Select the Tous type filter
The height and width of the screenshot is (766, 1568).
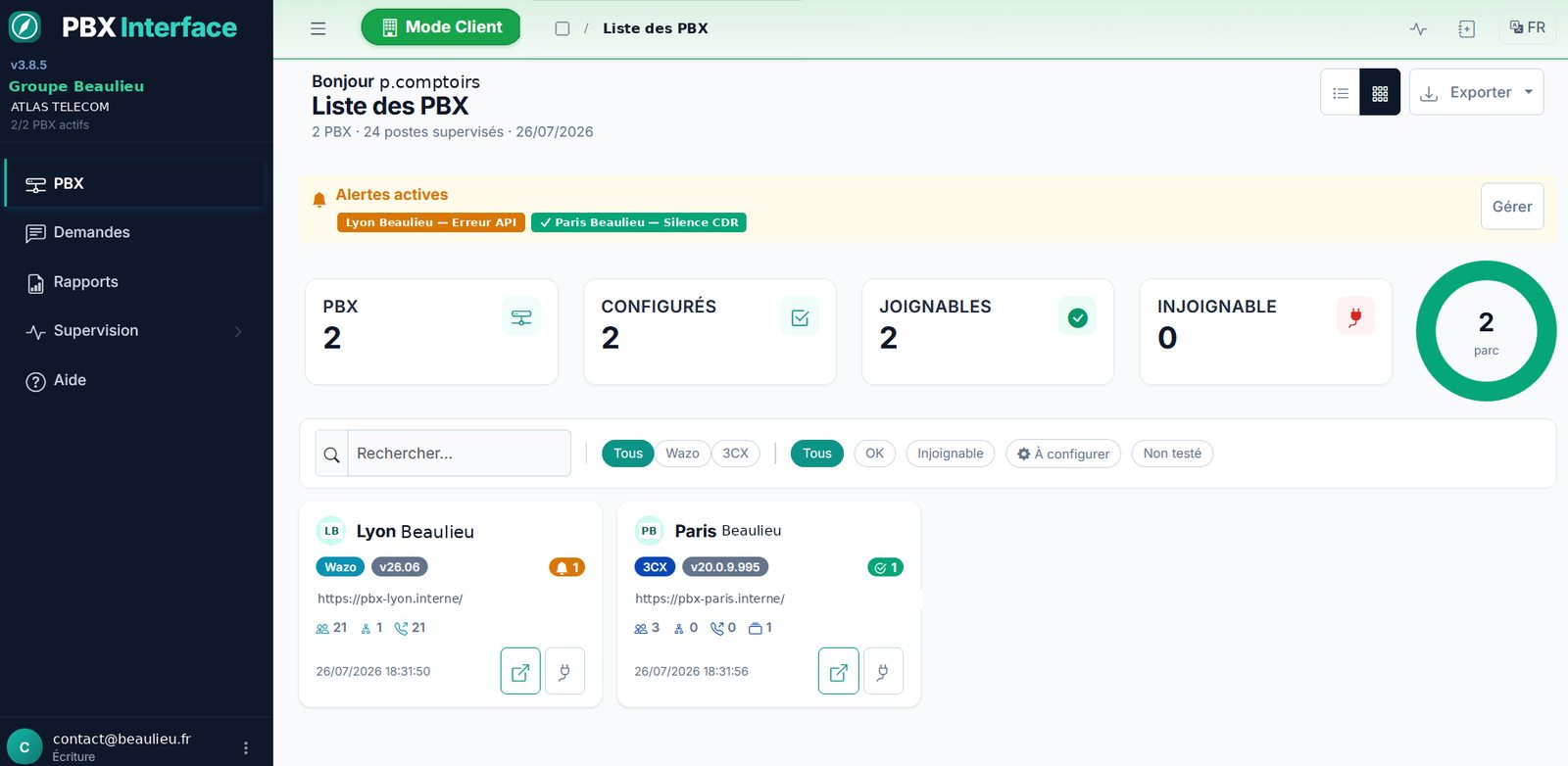coord(628,454)
